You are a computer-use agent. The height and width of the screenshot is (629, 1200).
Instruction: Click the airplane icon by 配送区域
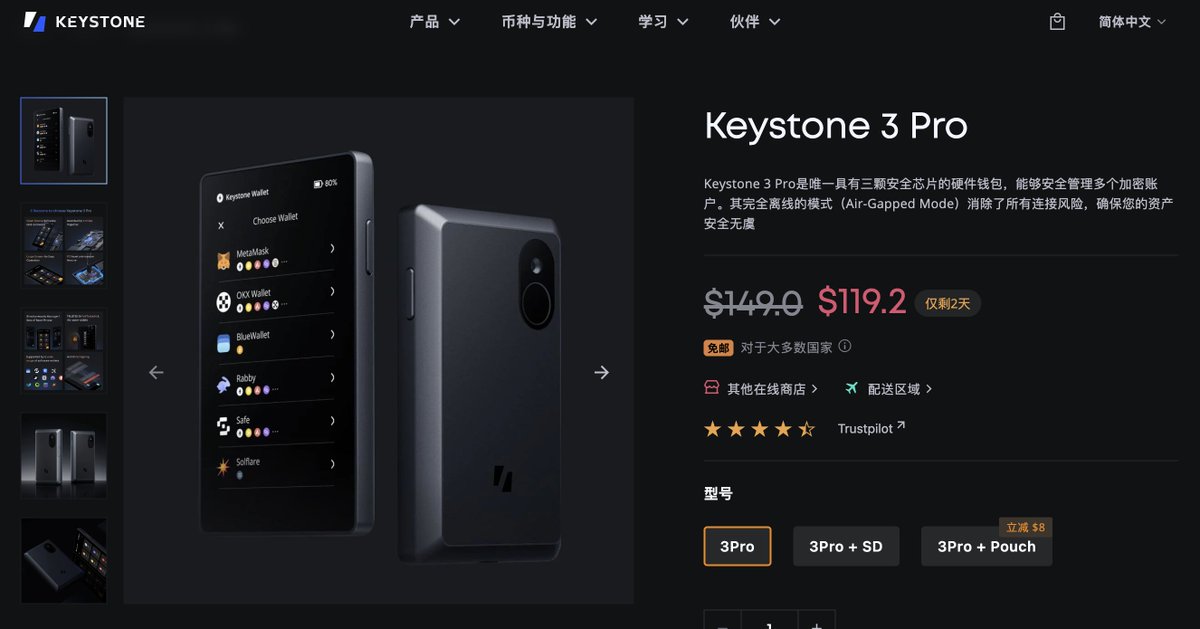[x=852, y=388]
